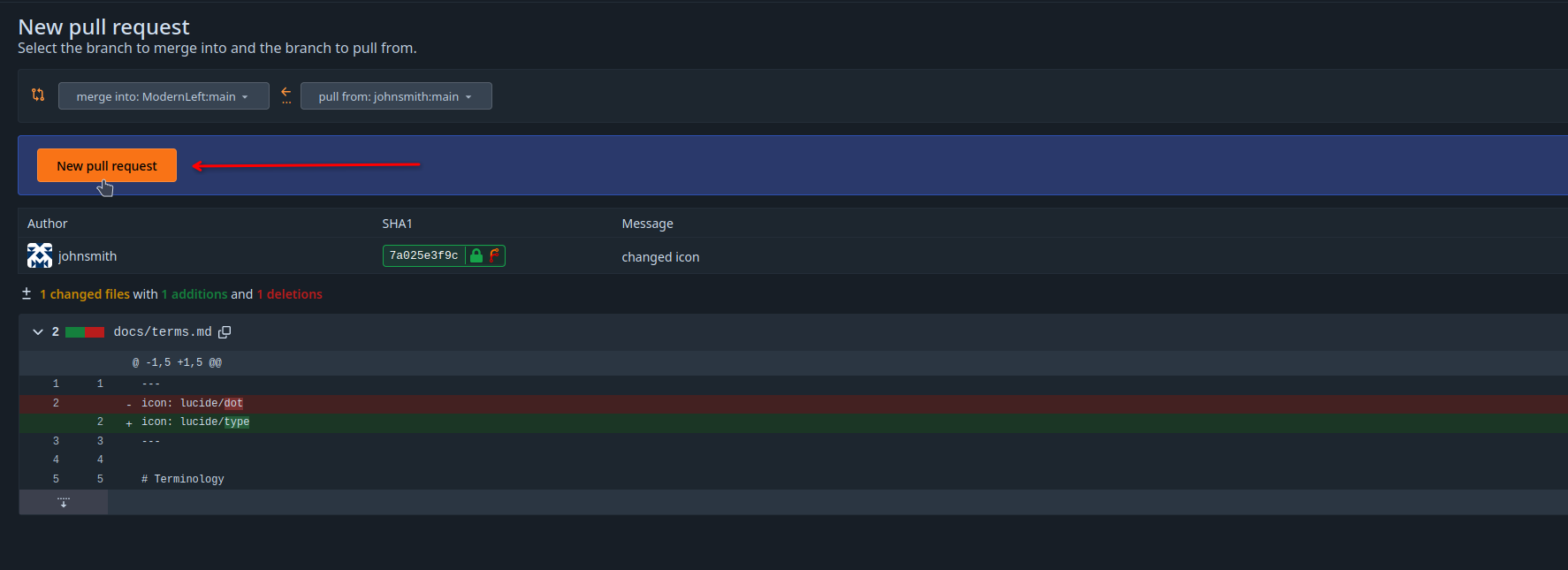
Task: Expand more lines below the diff
Action: click(64, 502)
